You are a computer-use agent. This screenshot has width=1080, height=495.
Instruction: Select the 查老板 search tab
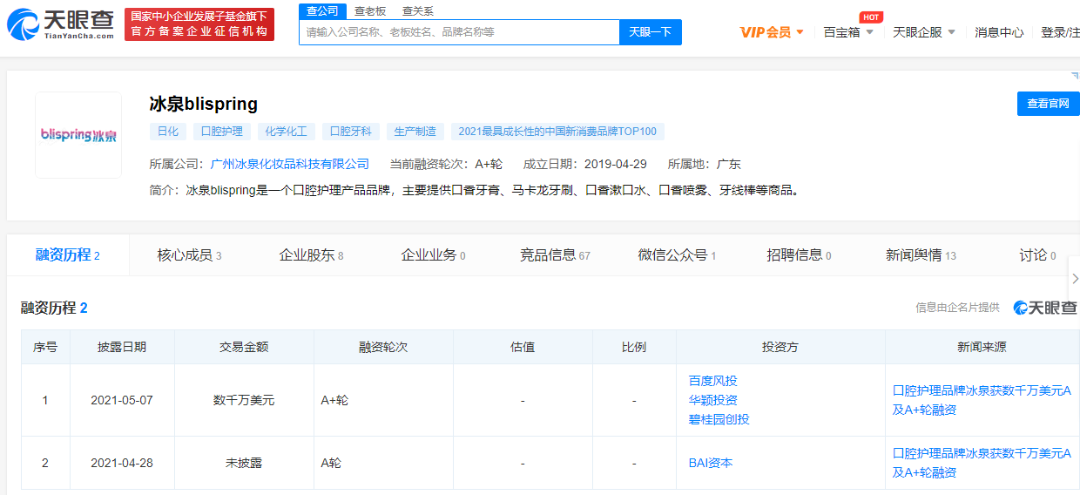click(x=370, y=11)
